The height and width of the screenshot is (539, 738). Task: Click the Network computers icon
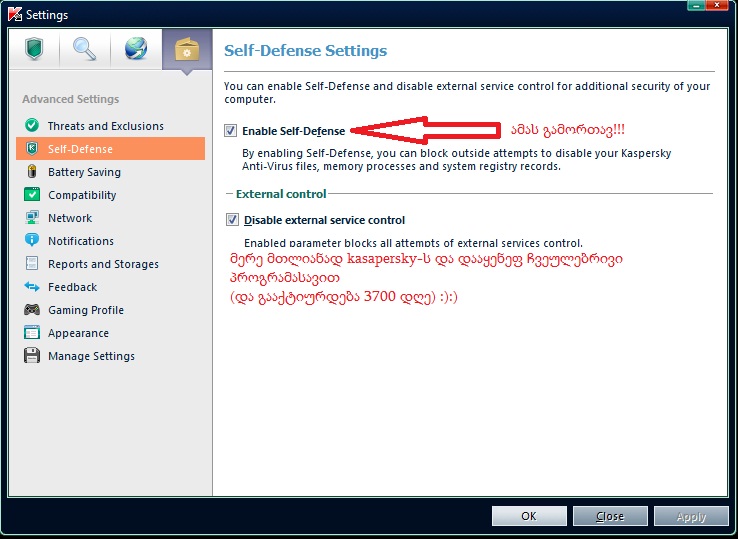click(32, 217)
